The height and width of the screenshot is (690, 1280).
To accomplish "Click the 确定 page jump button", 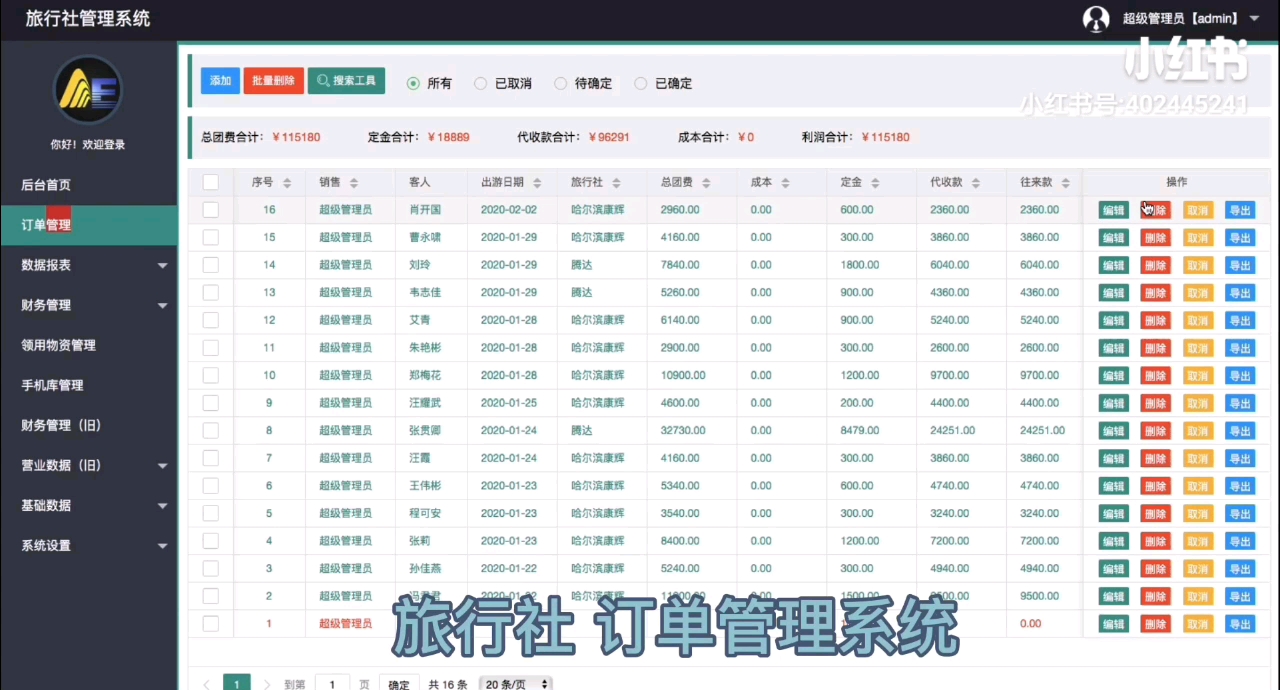I will [398, 684].
